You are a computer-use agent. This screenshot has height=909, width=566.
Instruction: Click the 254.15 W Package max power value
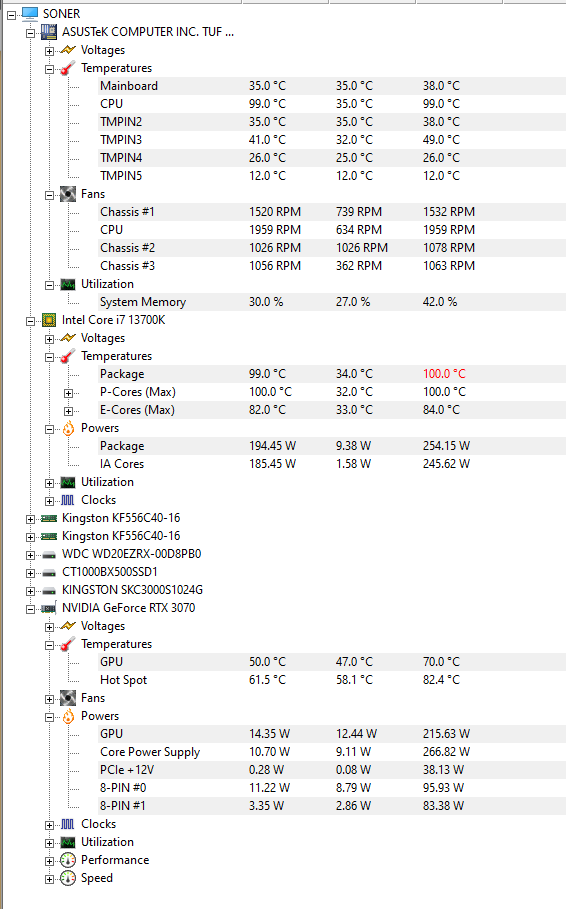447,446
